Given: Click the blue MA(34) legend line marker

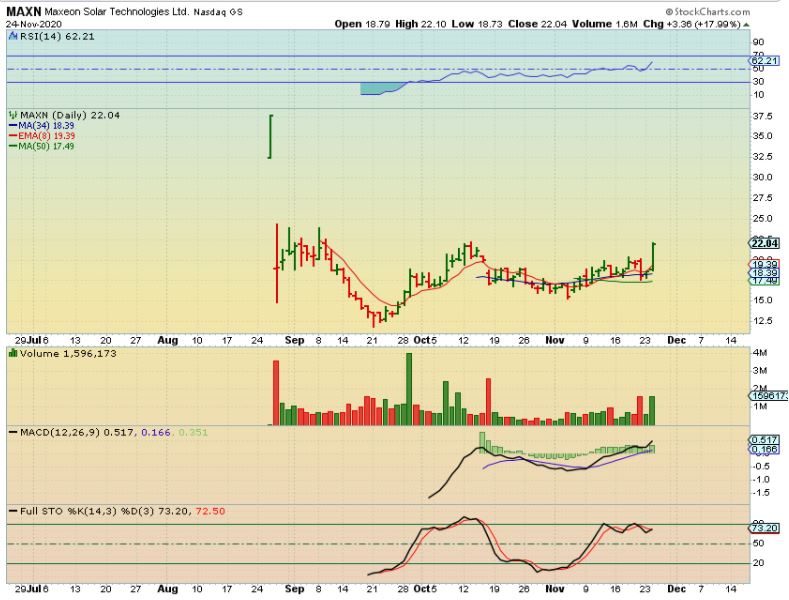Looking at the screenshot, I should (11, 125).
